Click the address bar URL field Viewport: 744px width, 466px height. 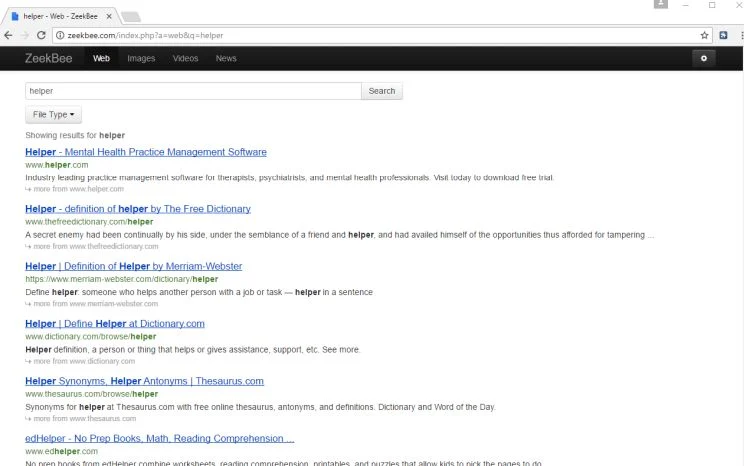tap(380, 35)
